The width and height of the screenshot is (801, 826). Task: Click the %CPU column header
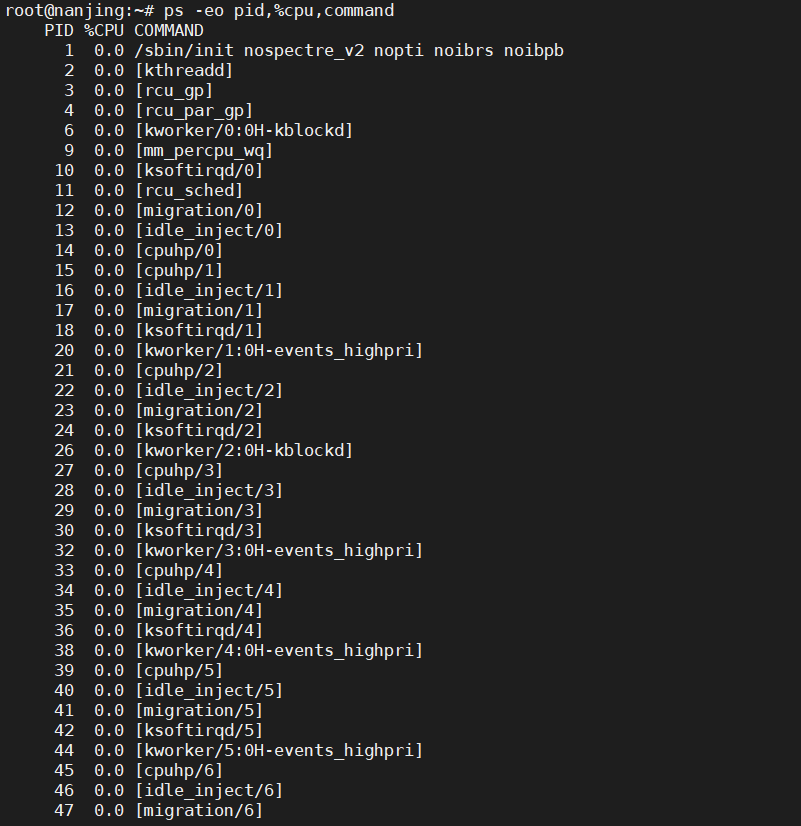104,31
